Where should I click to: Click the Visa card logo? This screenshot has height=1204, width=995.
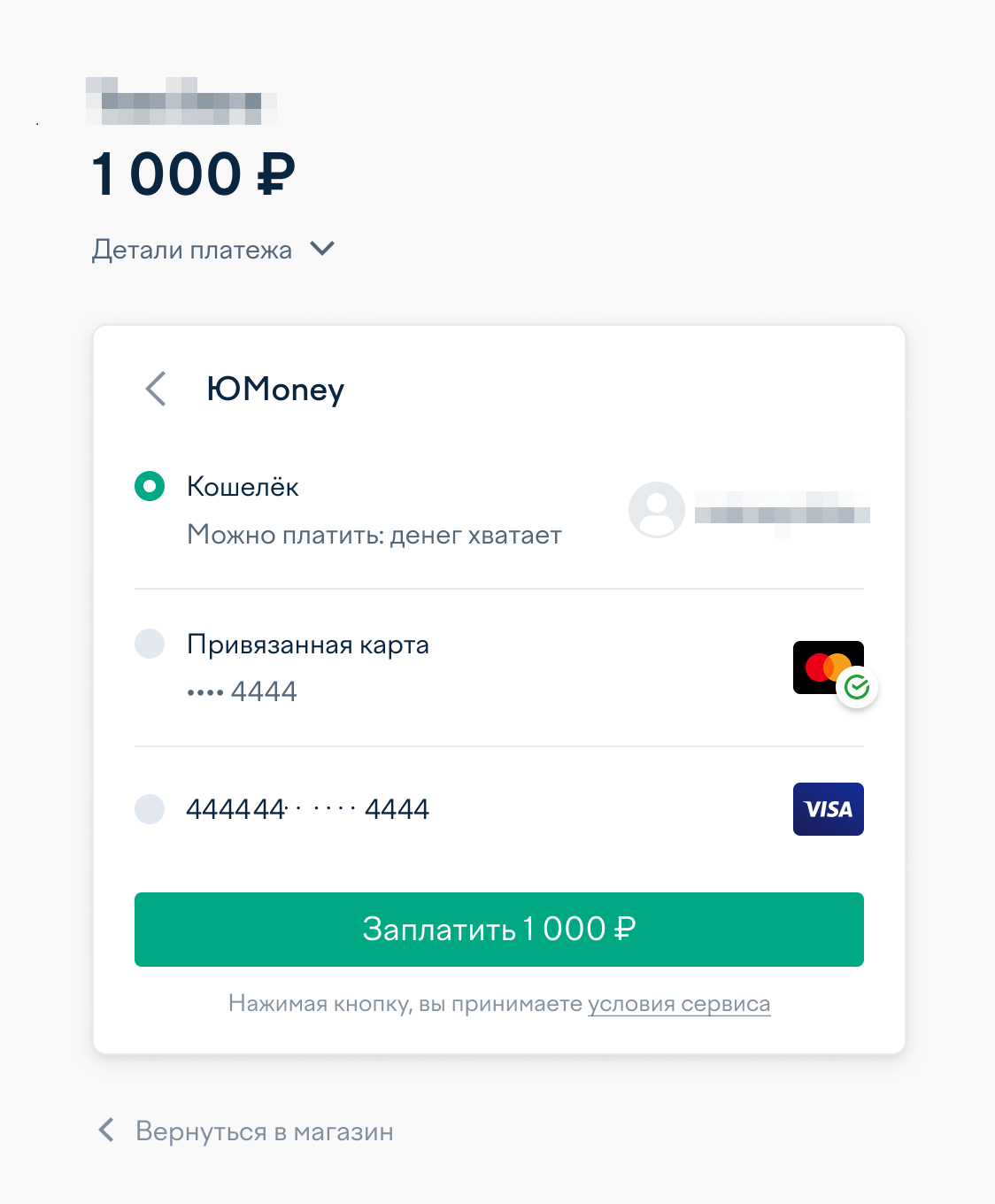(x=828, y=809)
